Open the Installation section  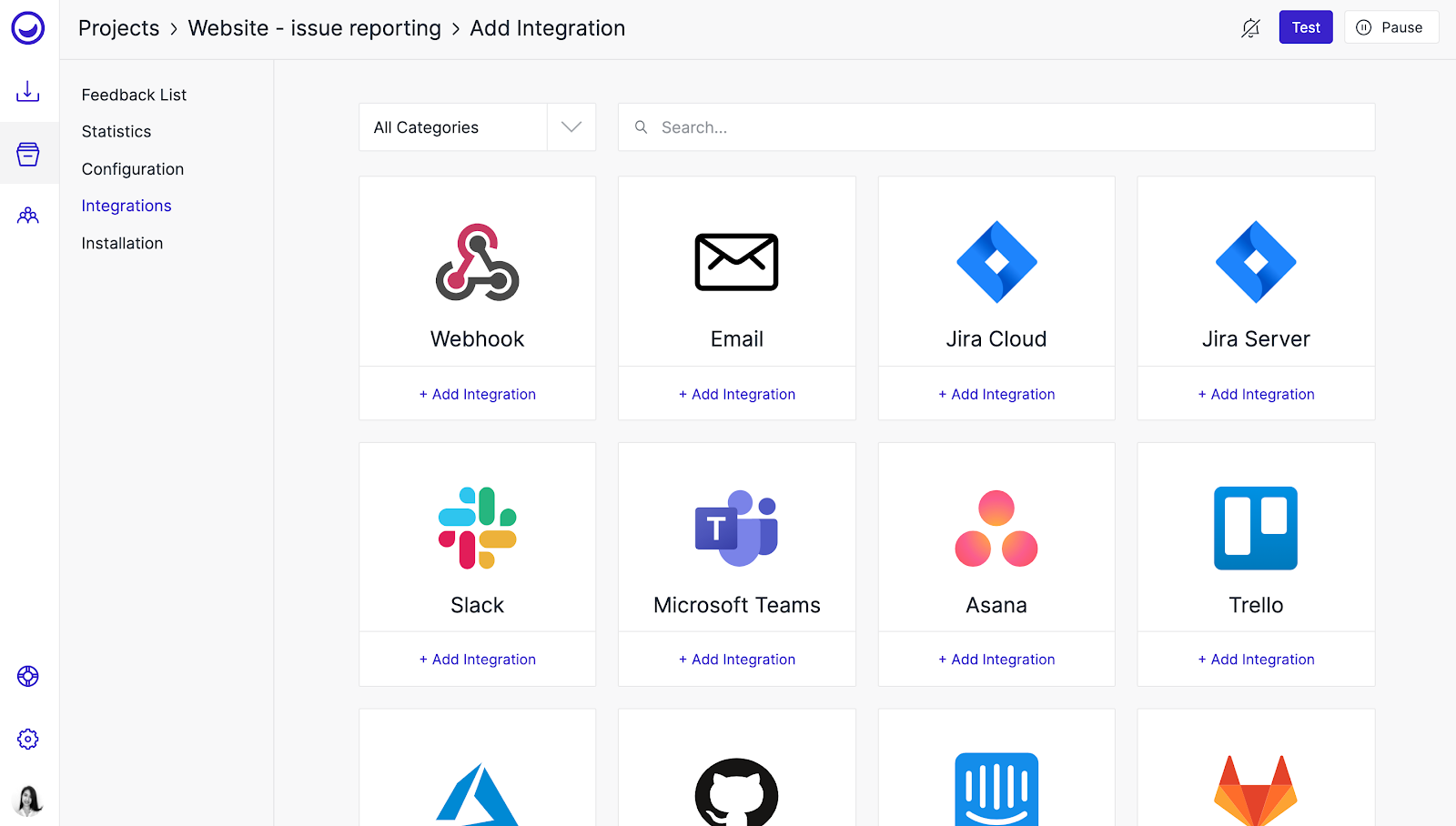coord(122,243)
